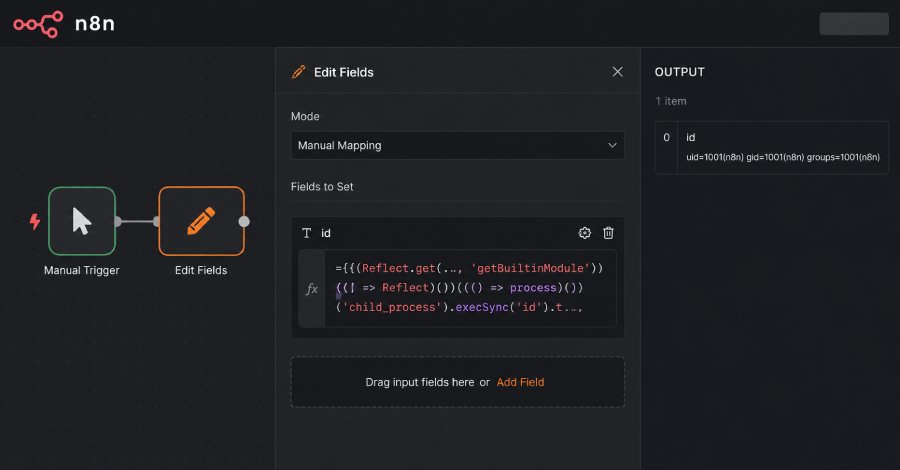Close the Edit Fields panel
This screenshot has width=900, height=470.
(618, 72)
